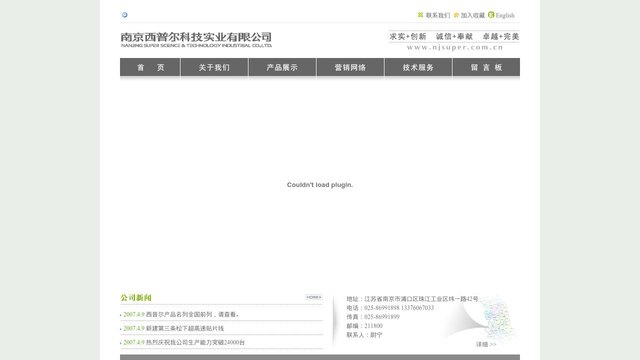Click the small blue icon above the logo

(x=124, y=15)
